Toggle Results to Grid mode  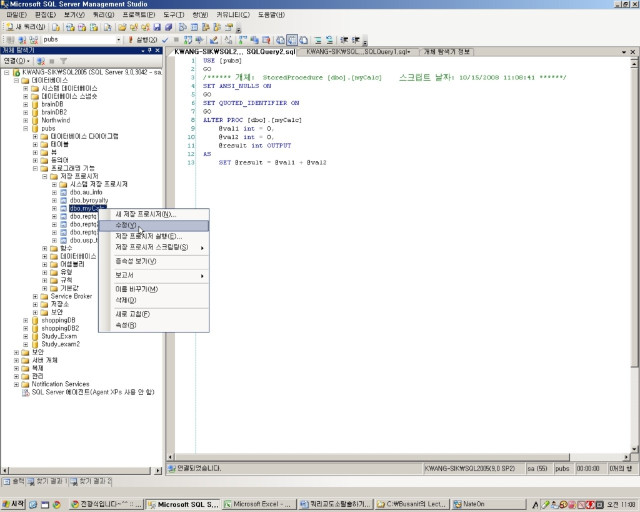292,40
